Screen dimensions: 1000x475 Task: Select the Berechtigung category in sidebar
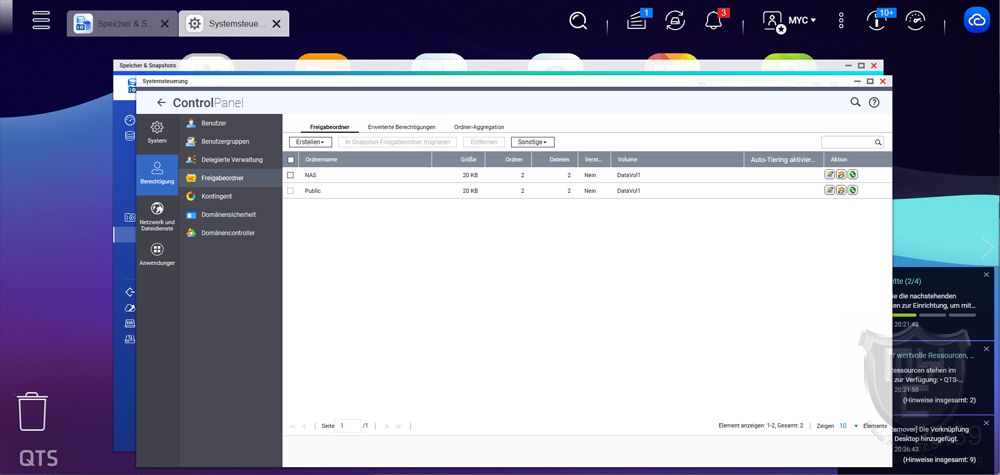pyautogui.click(x=157, y=173)
